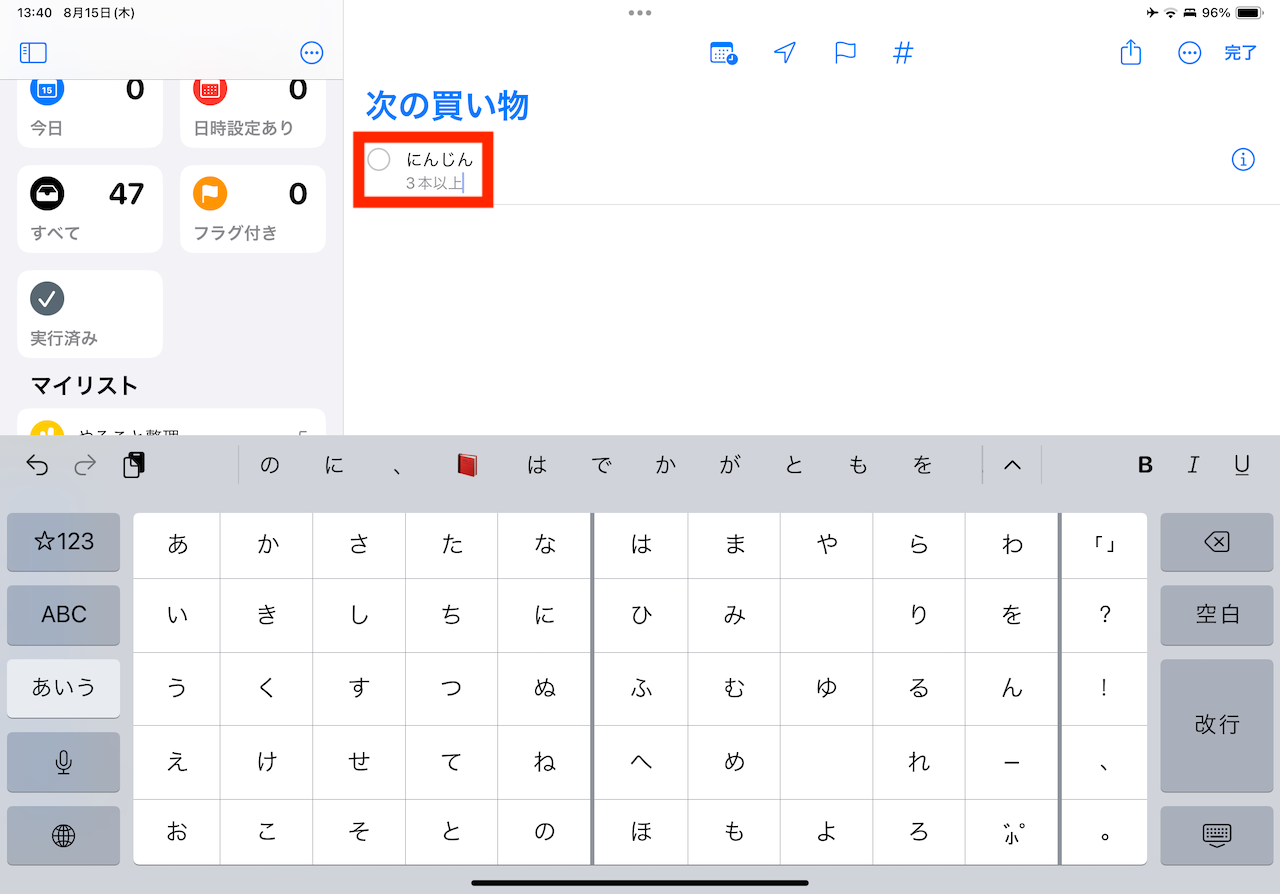The image size is (1280, 894).
Task: Tap the 次の買い物 list title
Action: point(447,105)
